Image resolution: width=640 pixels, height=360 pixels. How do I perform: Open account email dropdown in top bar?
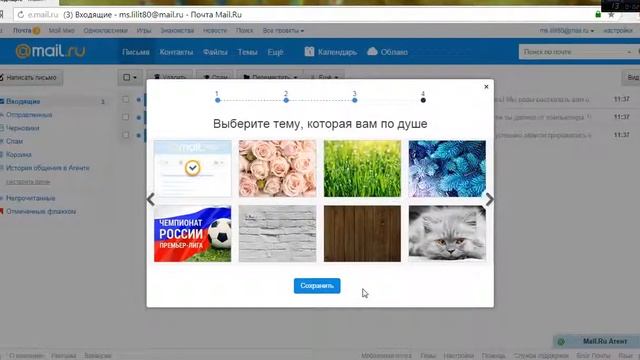567,31
